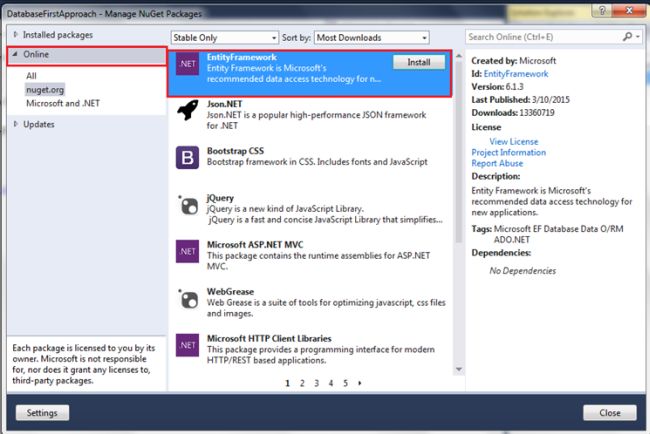Open the Settings dialog
This screenshot has width=650, height=434.
[42, 413]
